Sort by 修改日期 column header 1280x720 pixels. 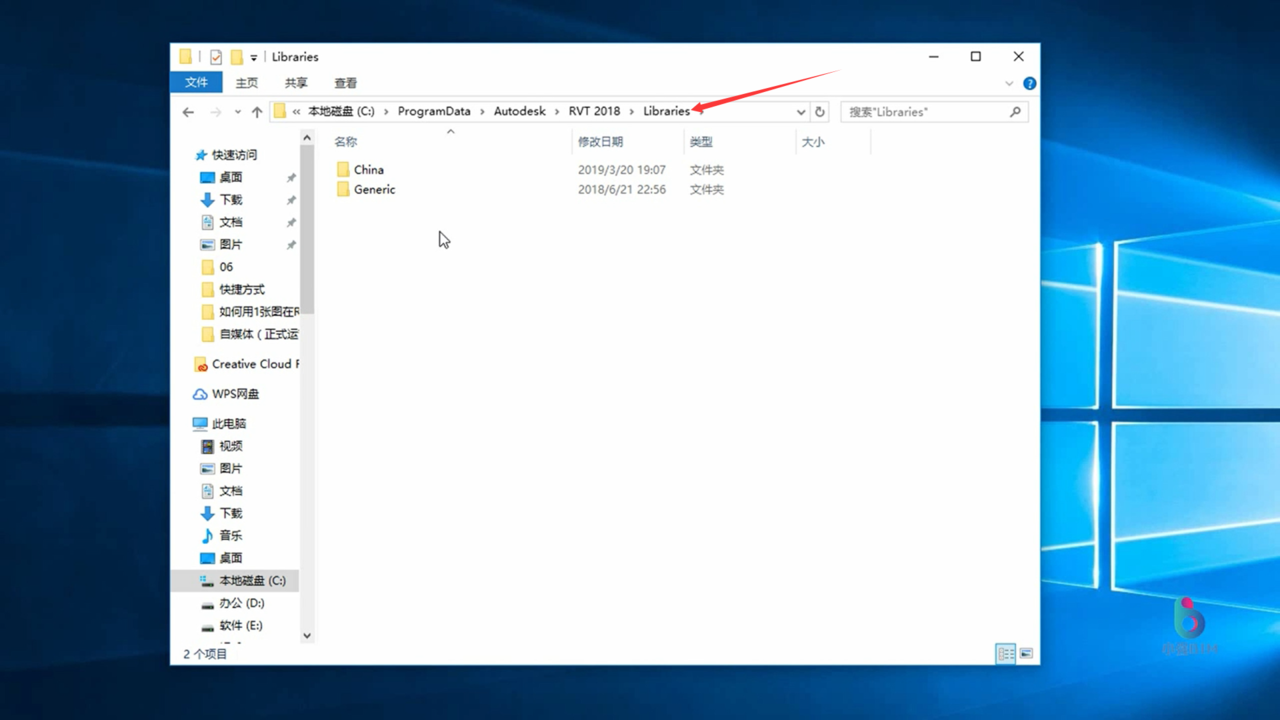[x=600, y=142]
